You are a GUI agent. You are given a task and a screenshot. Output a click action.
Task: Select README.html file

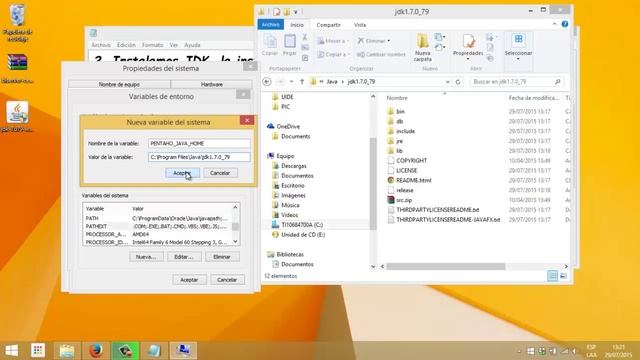tap(413, 180)
